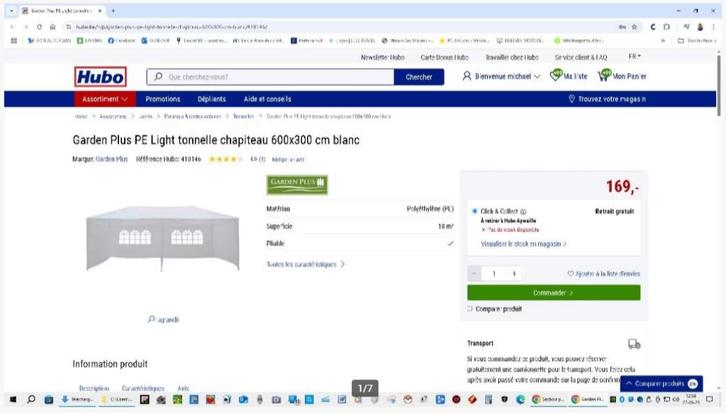The height and width of the screenshot is (413, 726).
Task: Tick the Comparer produit checkbox
Action: click(470, 309)
